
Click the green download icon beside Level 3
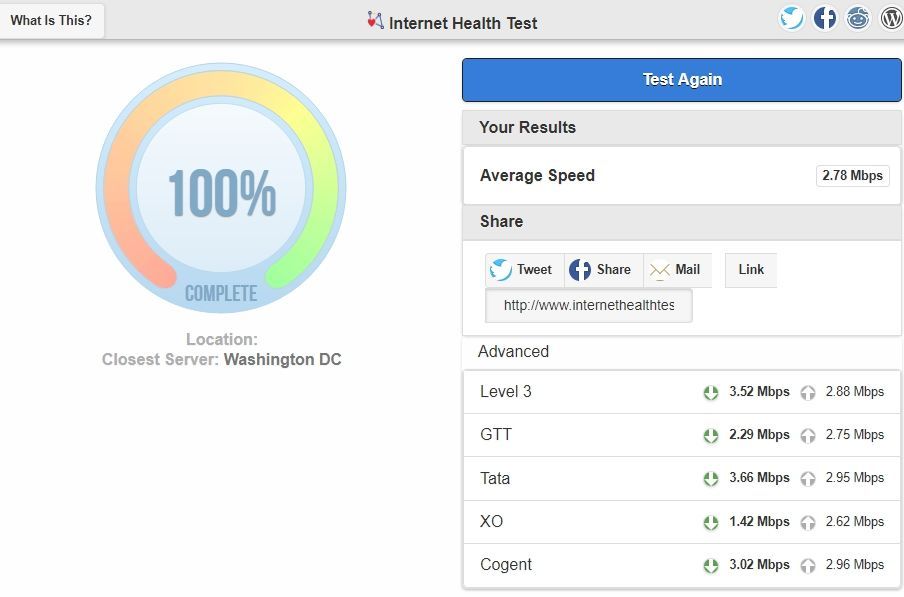click(x=709, y=392)
